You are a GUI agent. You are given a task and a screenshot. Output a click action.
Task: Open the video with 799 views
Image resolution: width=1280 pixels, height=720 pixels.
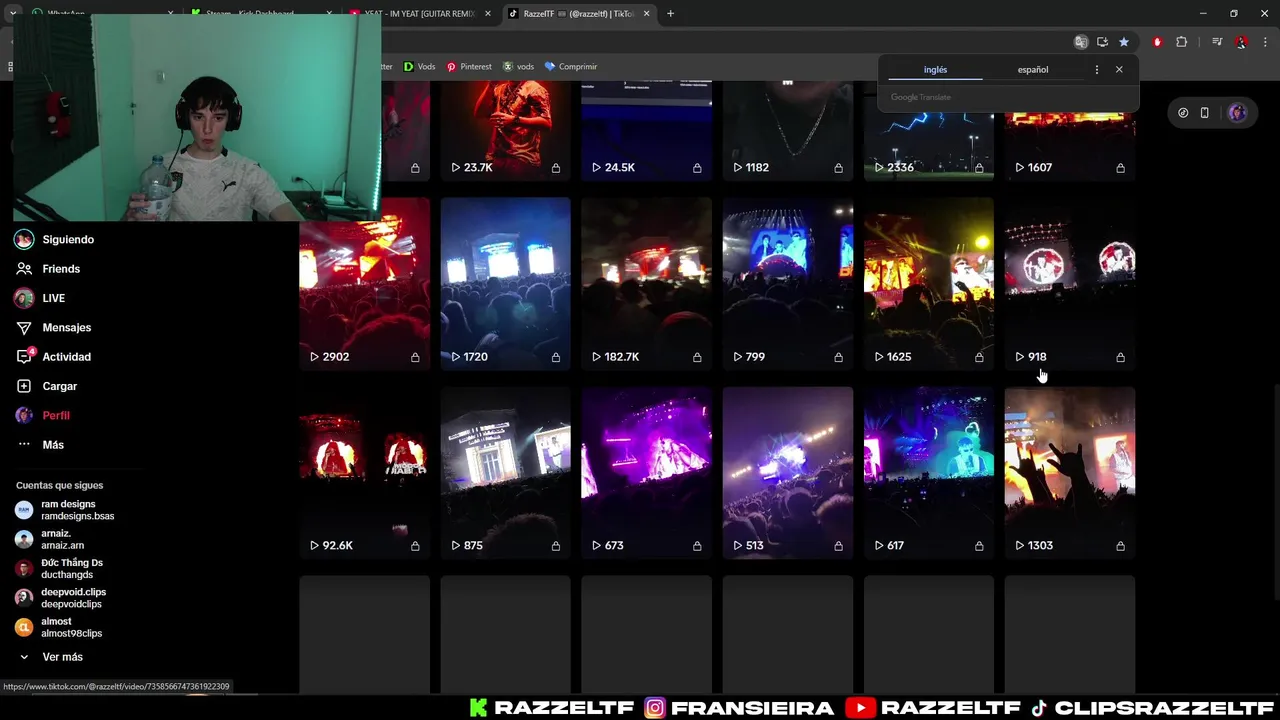click(x=788, y=284)
